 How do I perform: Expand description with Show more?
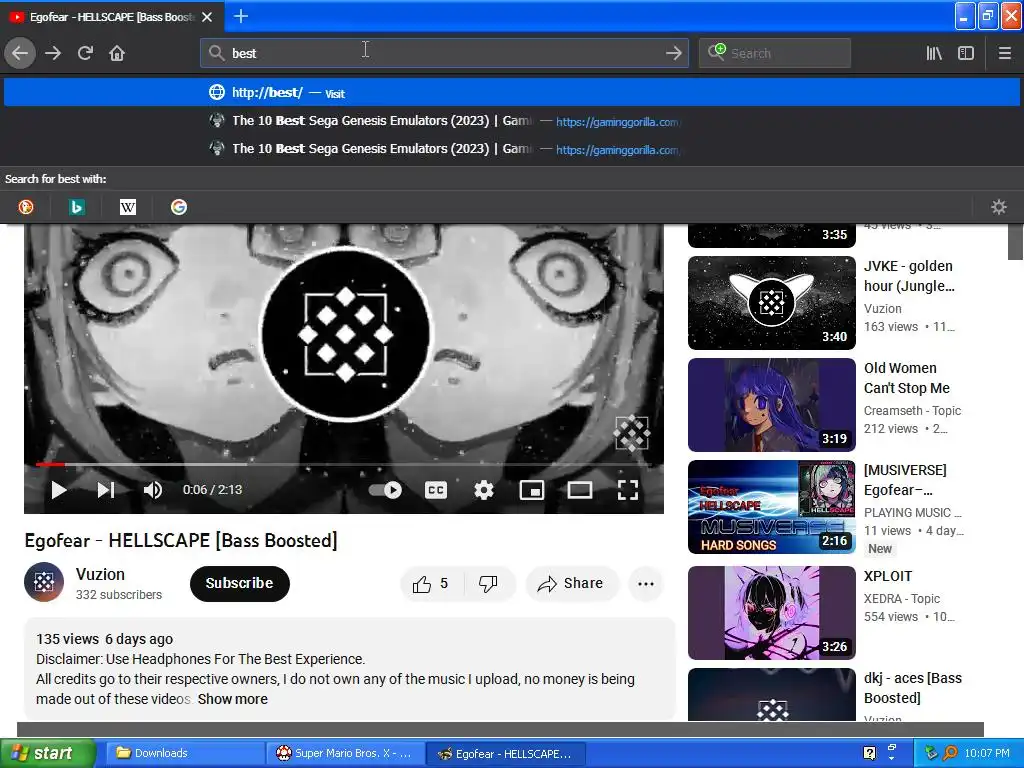232,699
